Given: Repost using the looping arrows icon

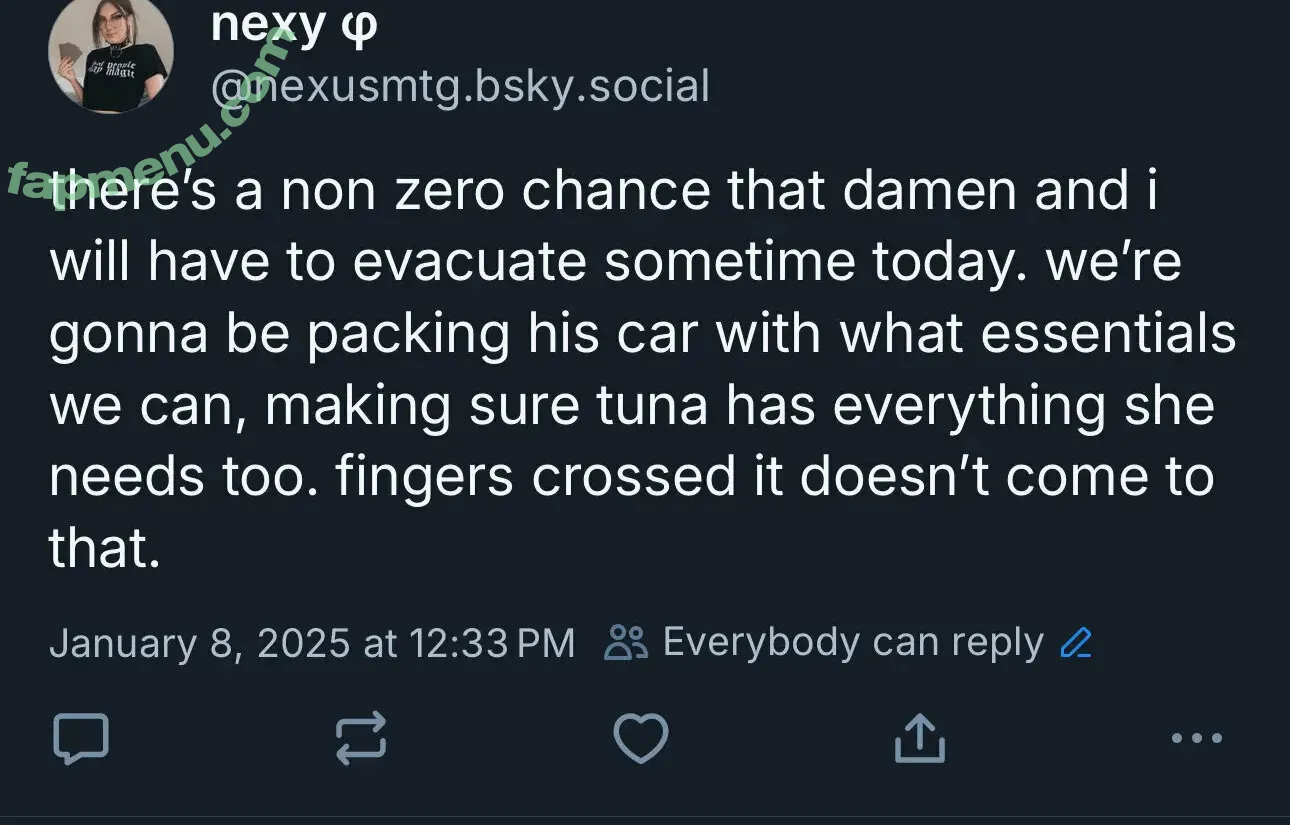Looking at the screenshot, I should coord(360,740).
